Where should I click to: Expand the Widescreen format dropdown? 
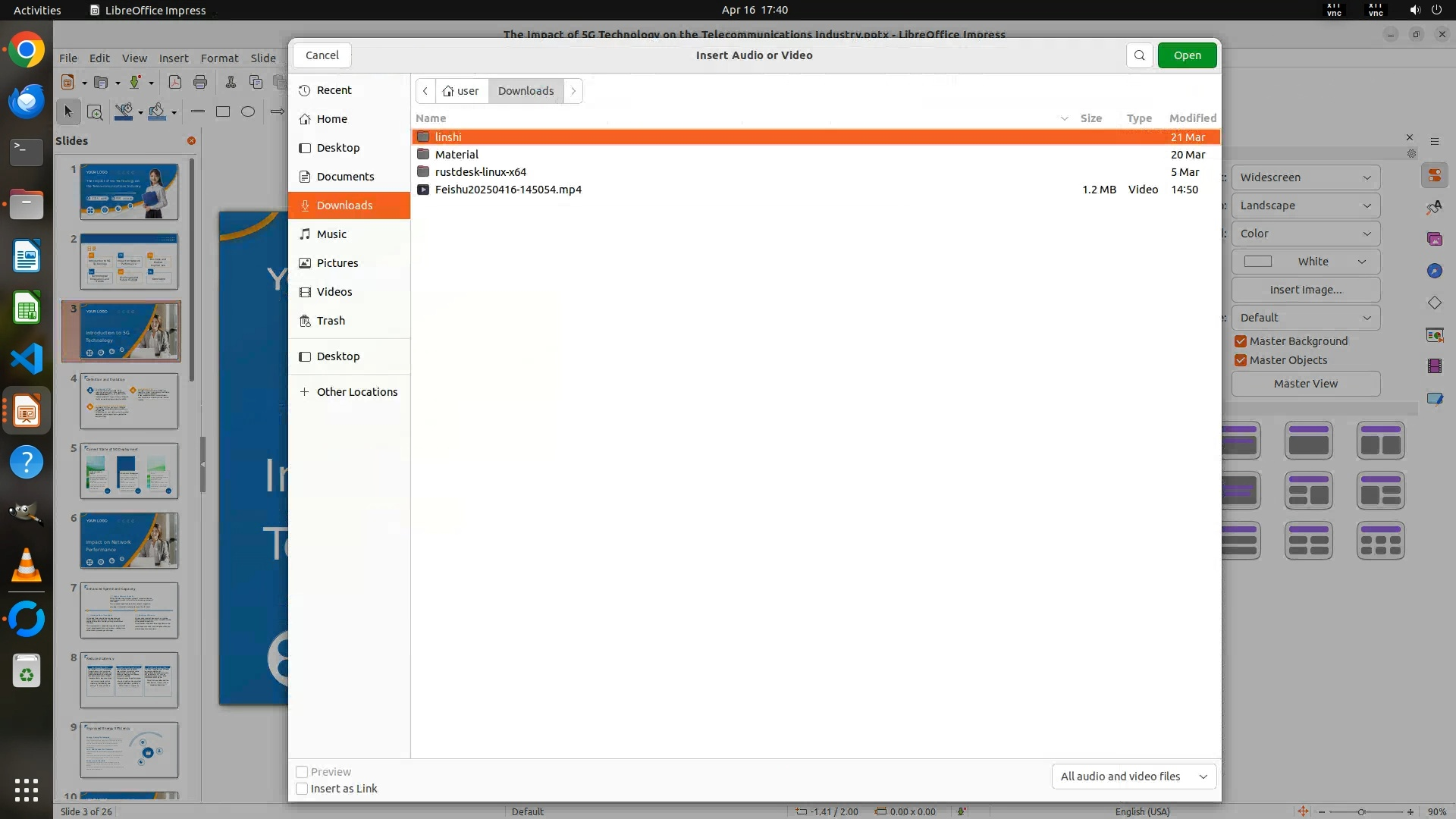point(1305,177)
